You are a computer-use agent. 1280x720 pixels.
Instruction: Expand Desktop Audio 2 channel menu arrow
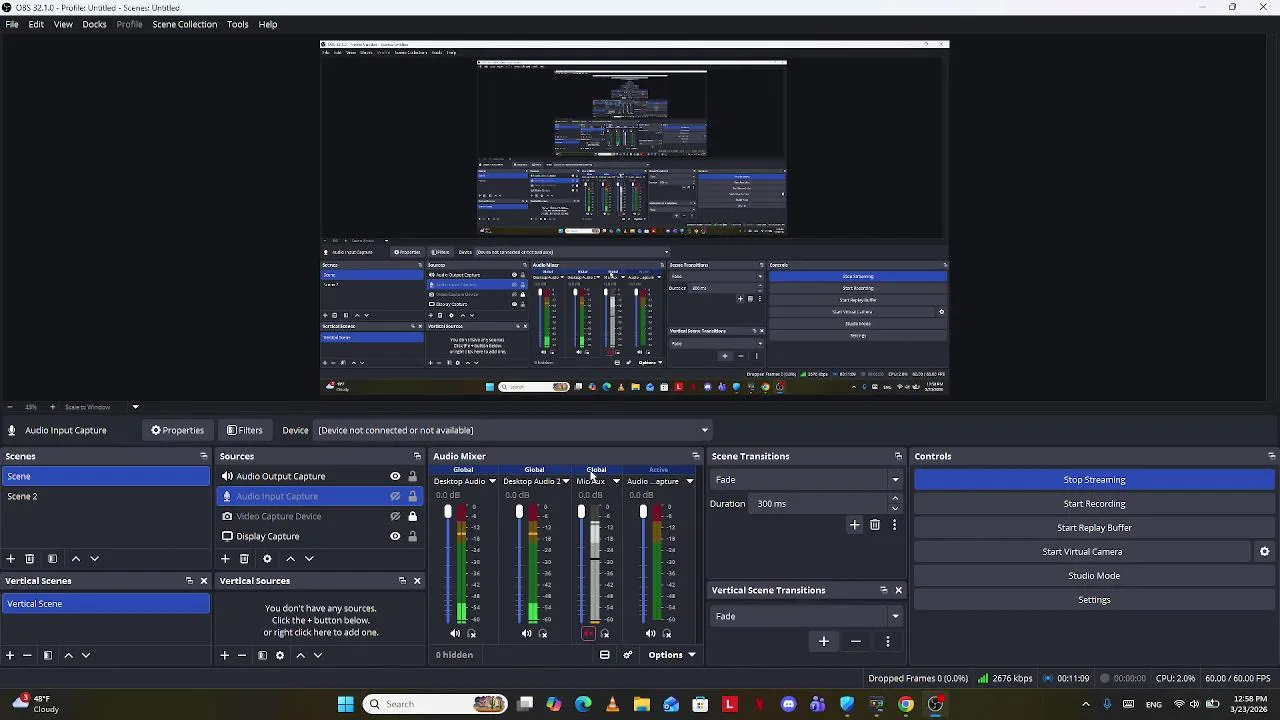(565, 482)
